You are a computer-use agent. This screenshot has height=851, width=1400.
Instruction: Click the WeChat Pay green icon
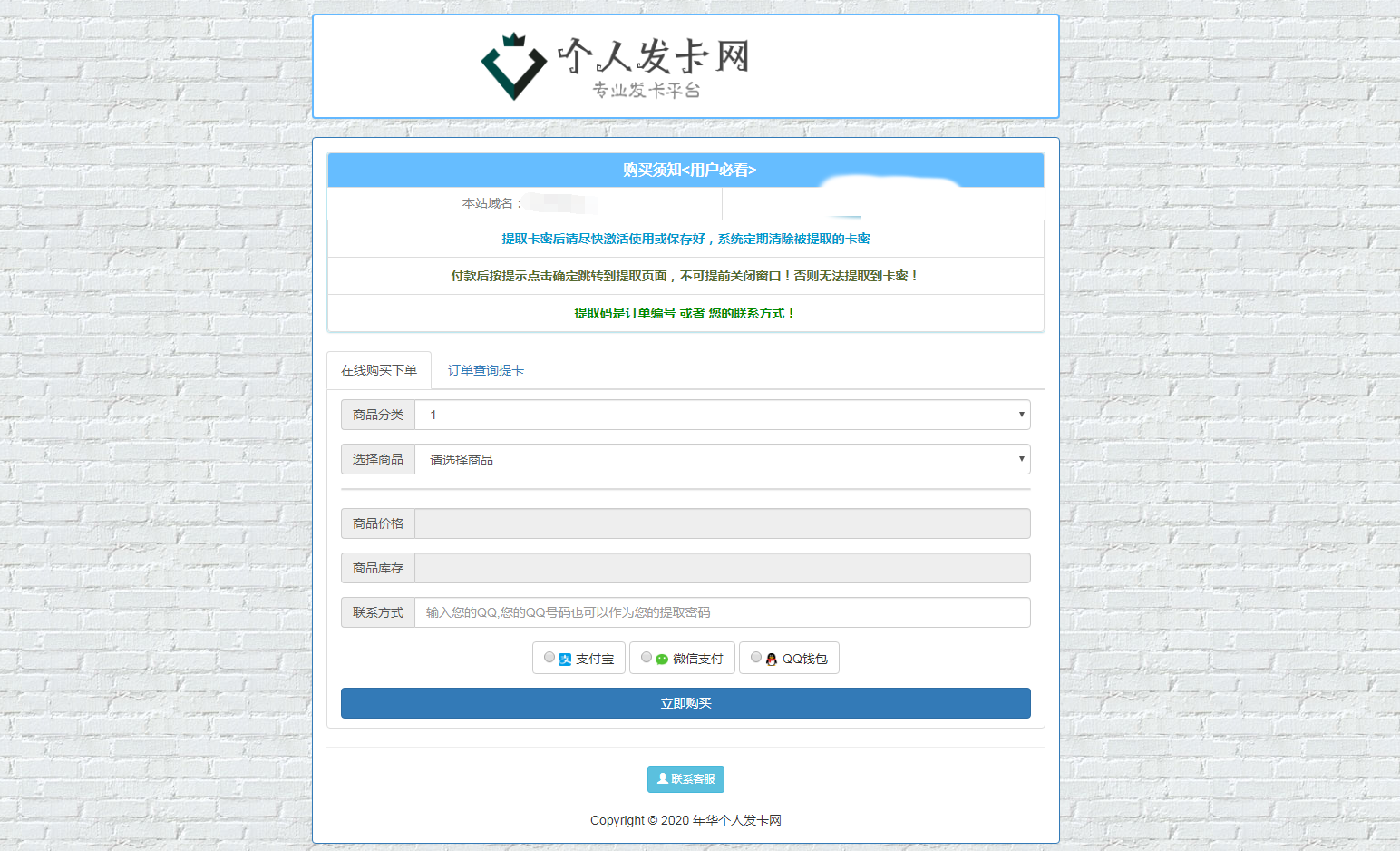[662, 660]
